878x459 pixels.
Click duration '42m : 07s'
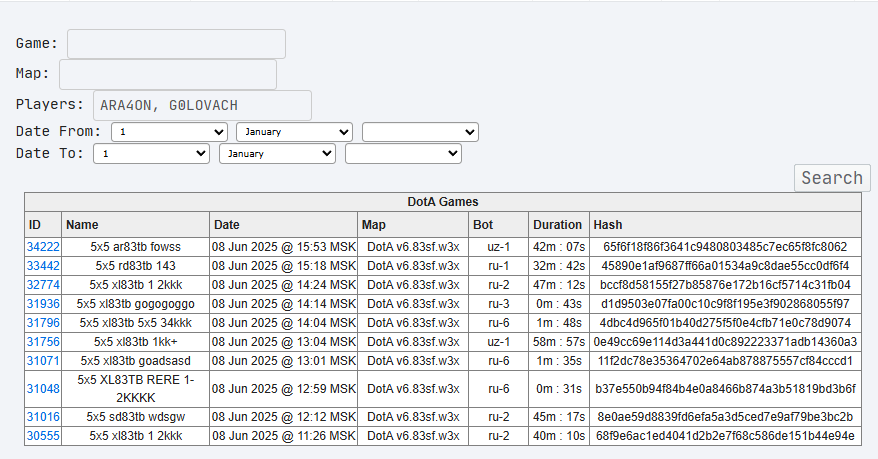tap(559, 247)
